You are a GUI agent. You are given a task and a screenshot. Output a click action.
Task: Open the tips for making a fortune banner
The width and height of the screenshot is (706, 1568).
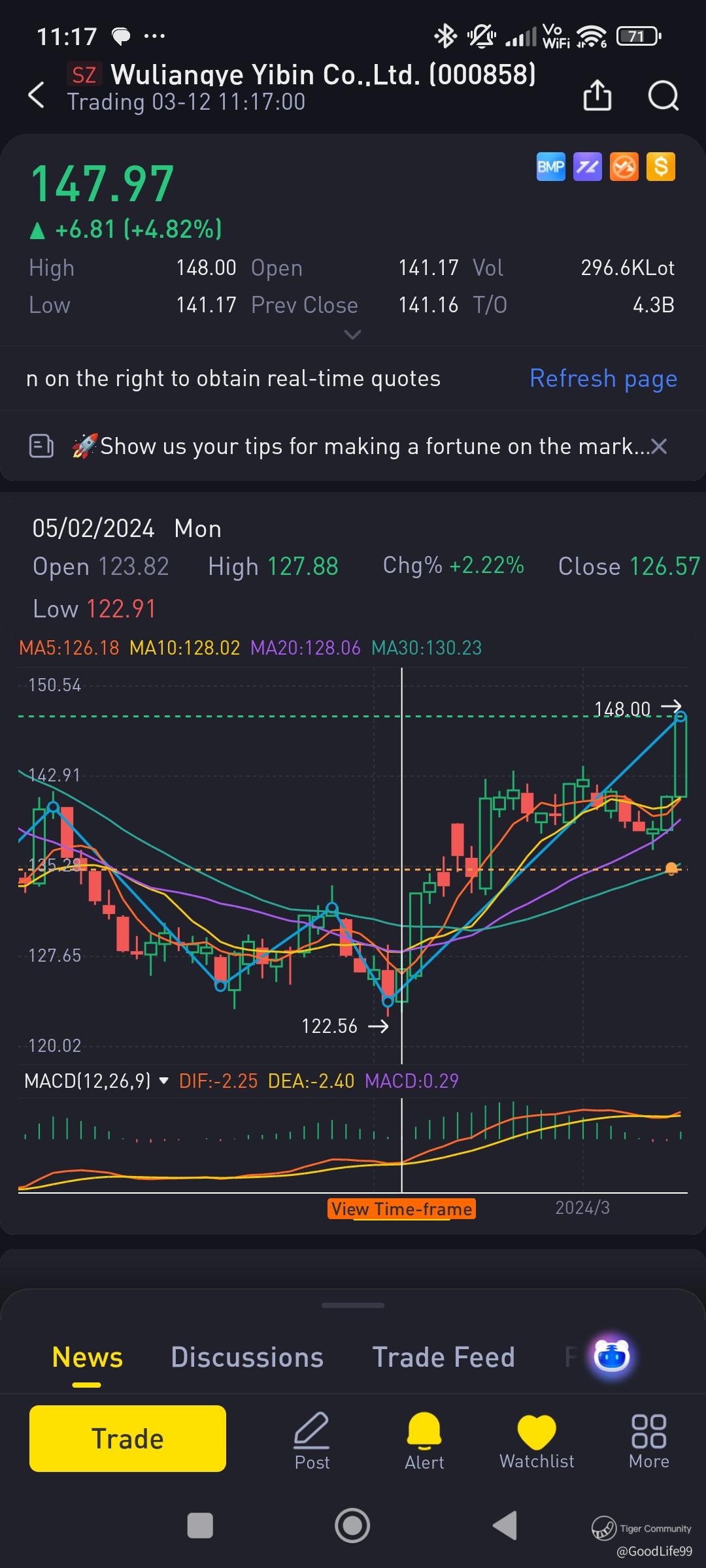click(x=361, y=446)
